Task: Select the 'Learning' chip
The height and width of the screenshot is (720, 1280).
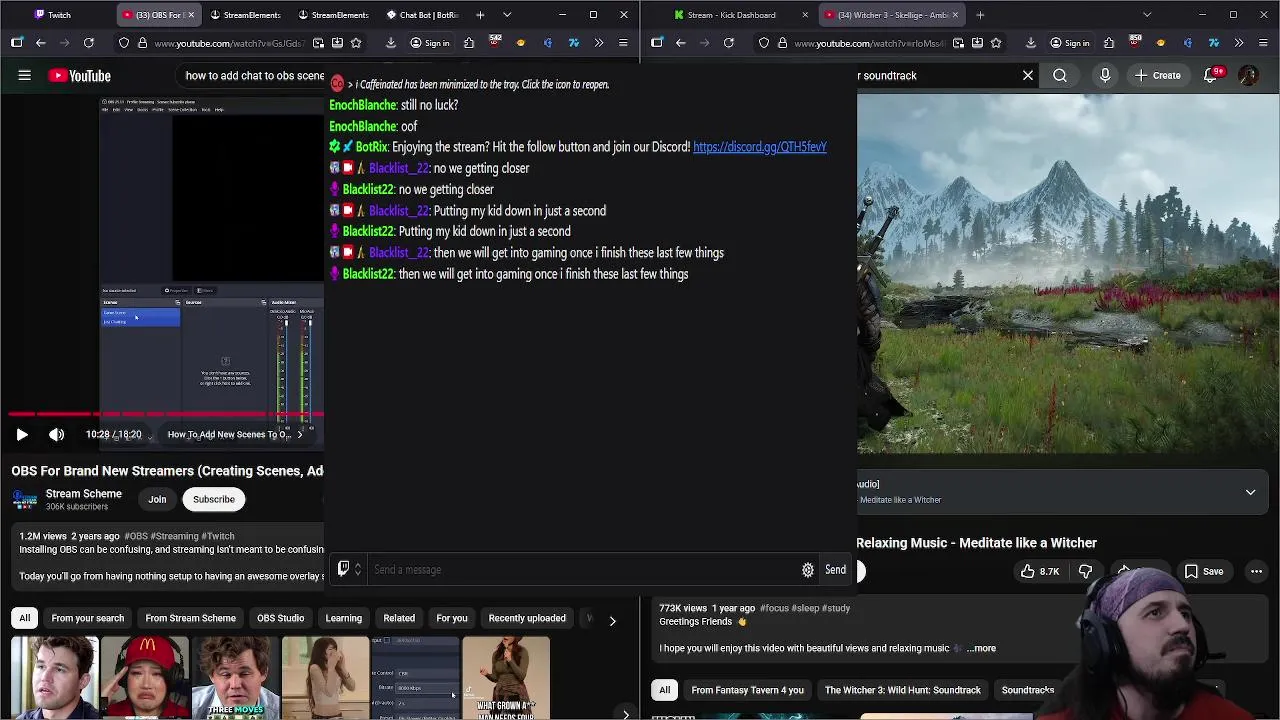Action: point(343,618)
